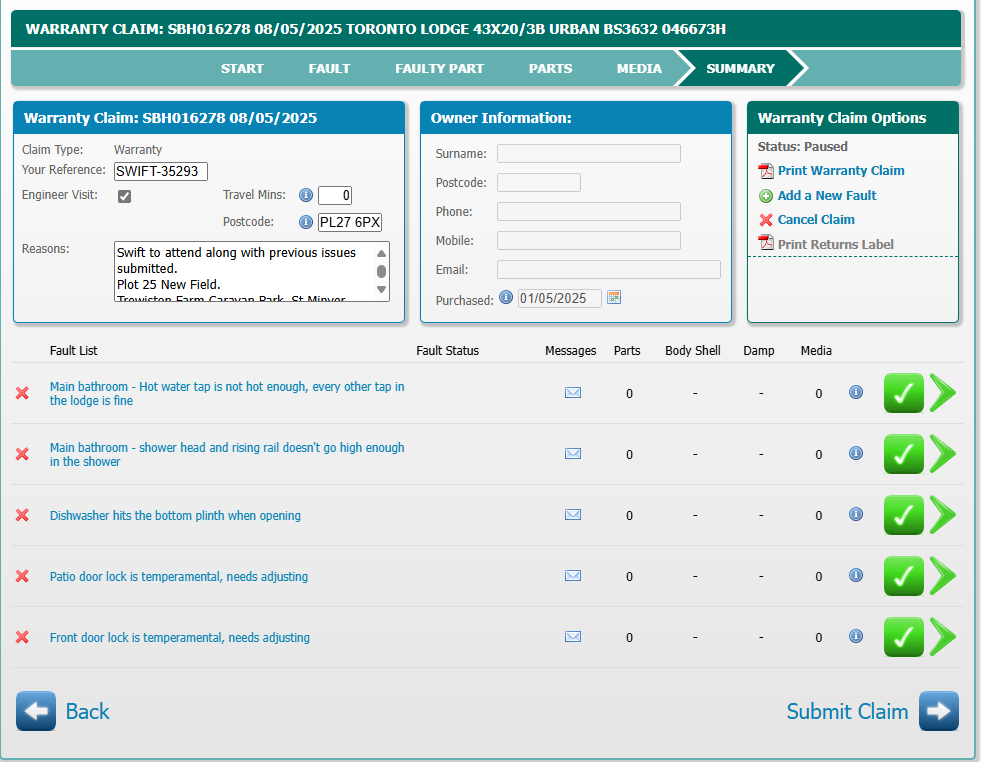This screenshot has height=762, width=992.
Task: Click the Back button
Action: 64,711
